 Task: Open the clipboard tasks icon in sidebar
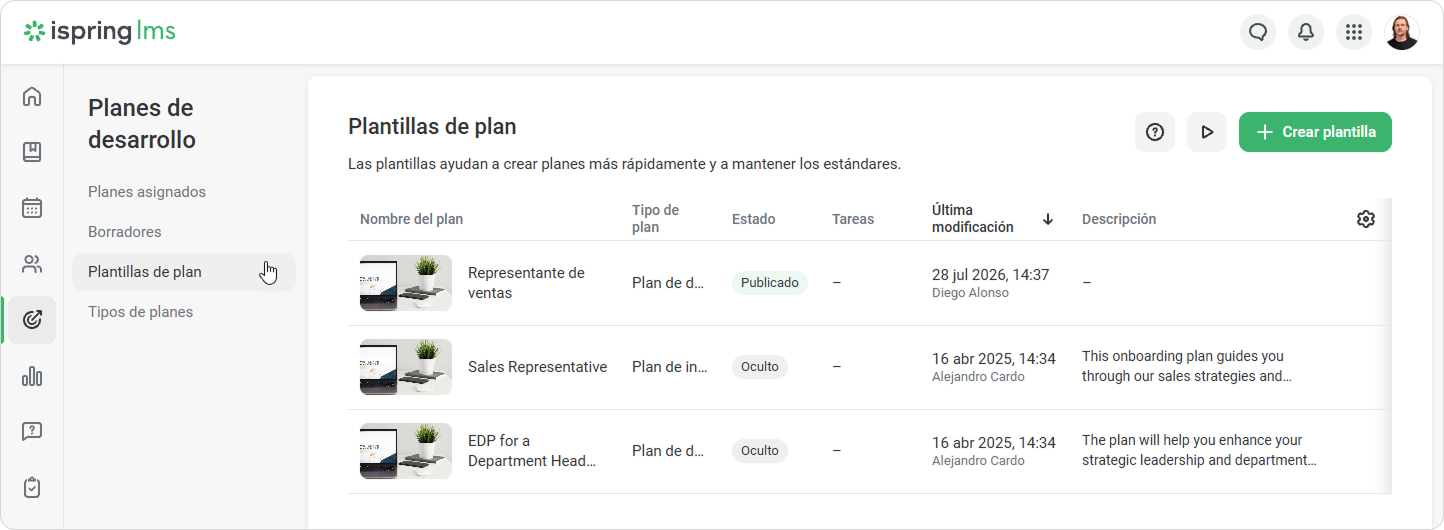(x=32, y=488)
